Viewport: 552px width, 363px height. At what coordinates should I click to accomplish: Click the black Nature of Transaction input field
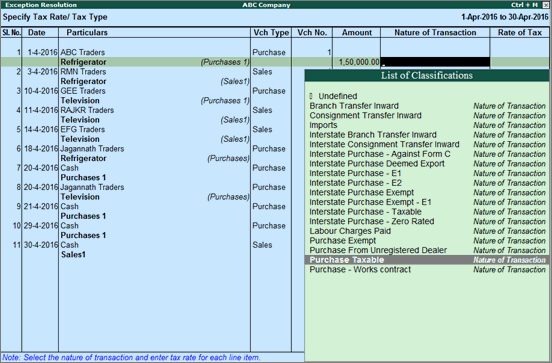pos(435,62)
